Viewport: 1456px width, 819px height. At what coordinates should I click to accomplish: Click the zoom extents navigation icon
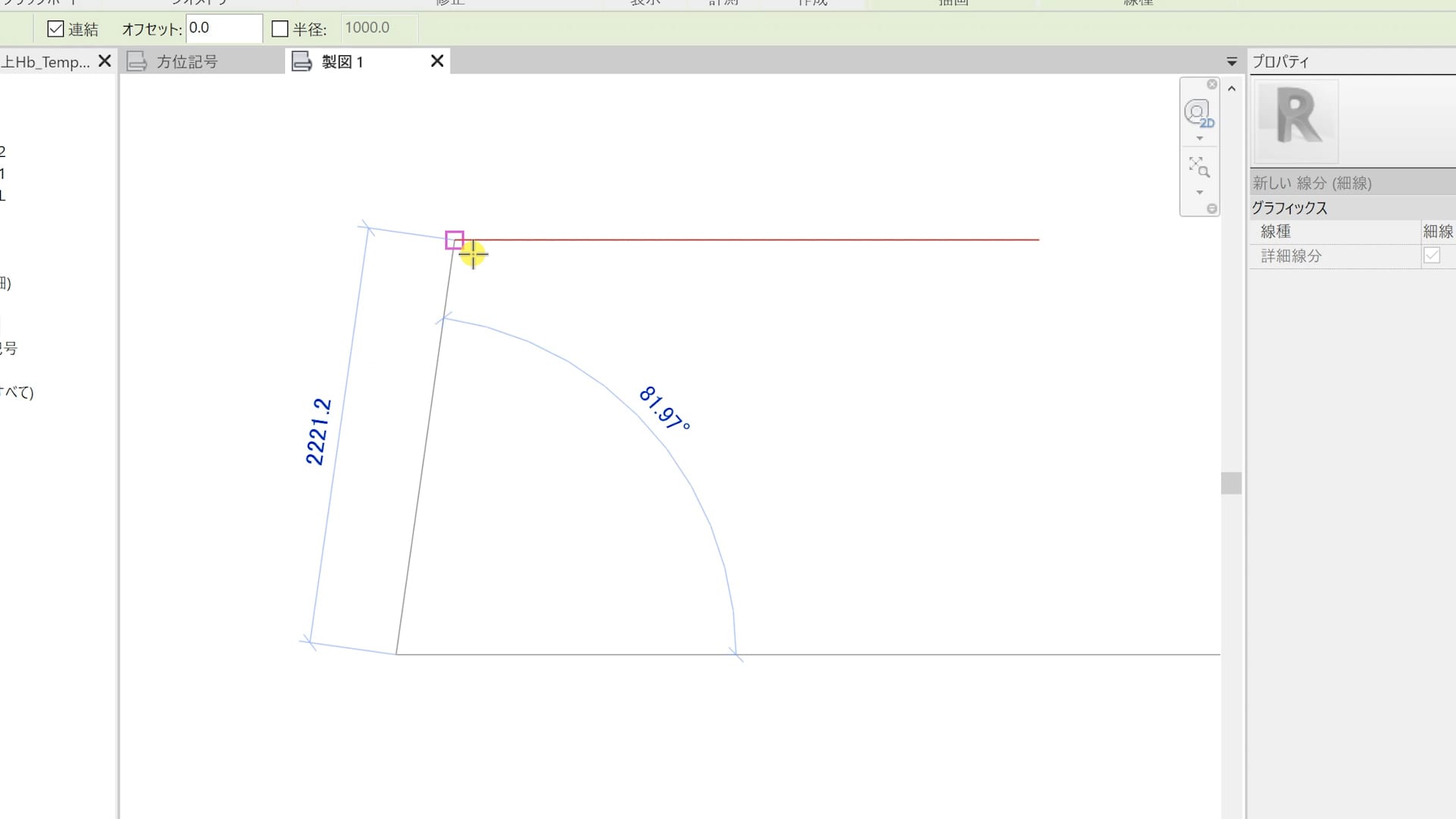tap(1198, 167)
